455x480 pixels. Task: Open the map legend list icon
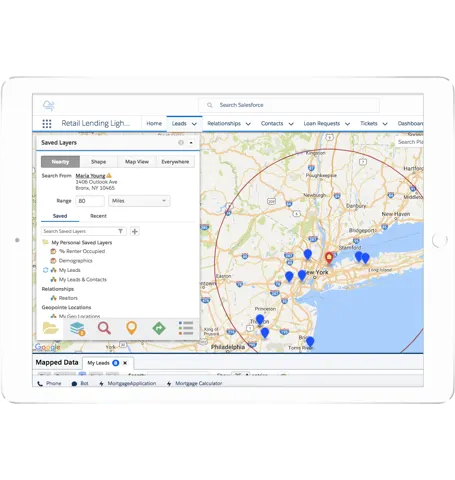pos(186,328)
